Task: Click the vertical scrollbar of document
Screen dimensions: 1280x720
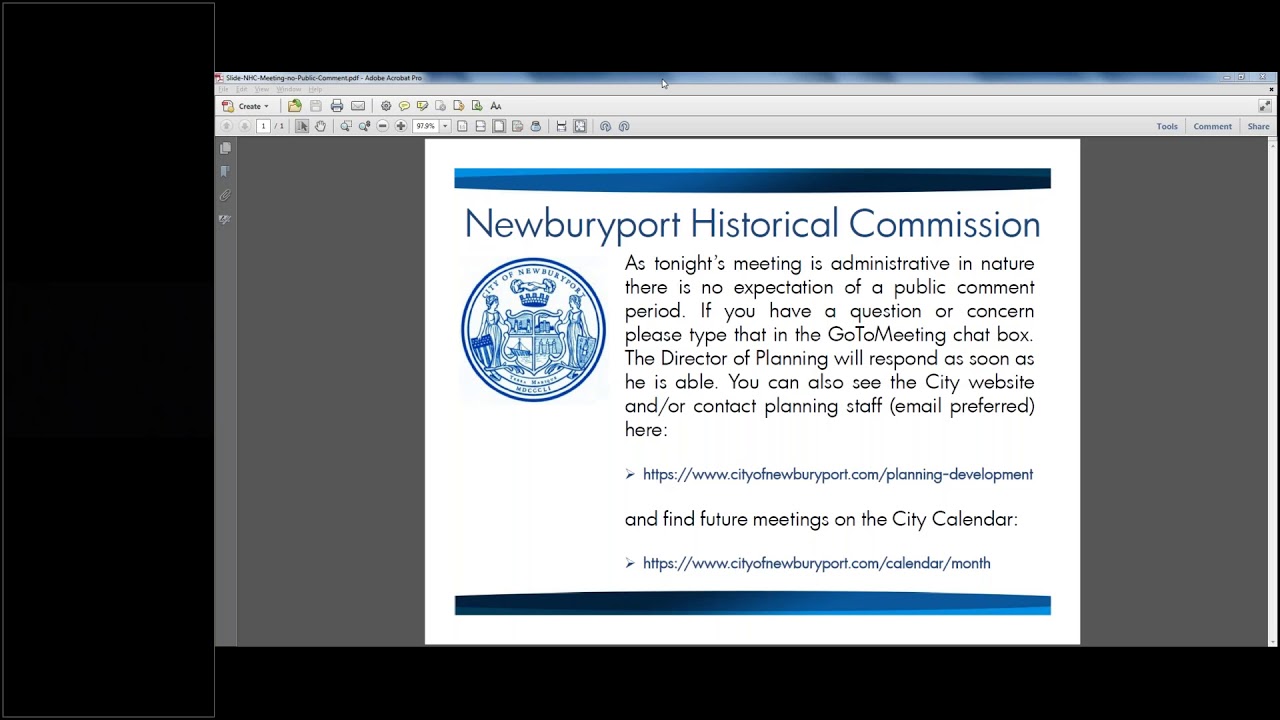Action: [x=1272, y=391]
